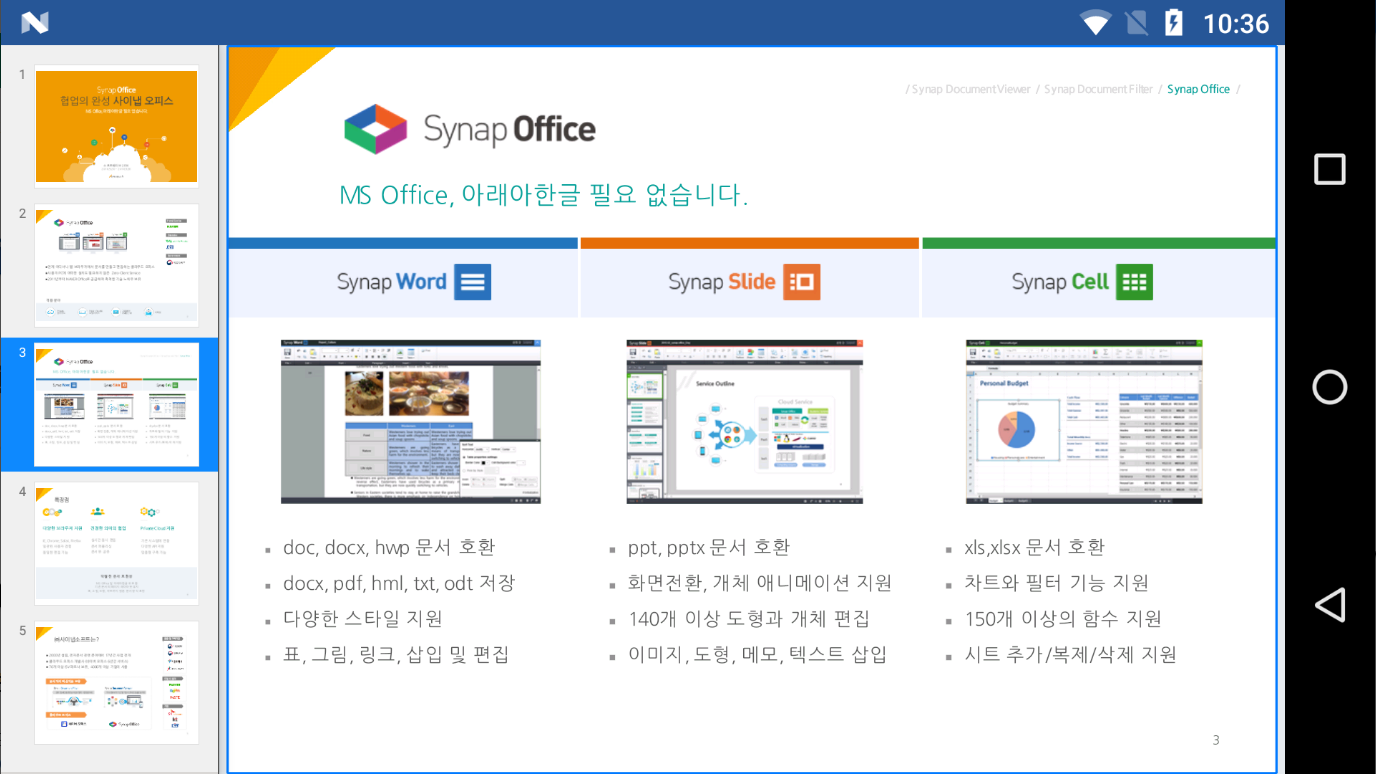
Task: Tap the Synap Slide heading
Action: tap(722, 282)
